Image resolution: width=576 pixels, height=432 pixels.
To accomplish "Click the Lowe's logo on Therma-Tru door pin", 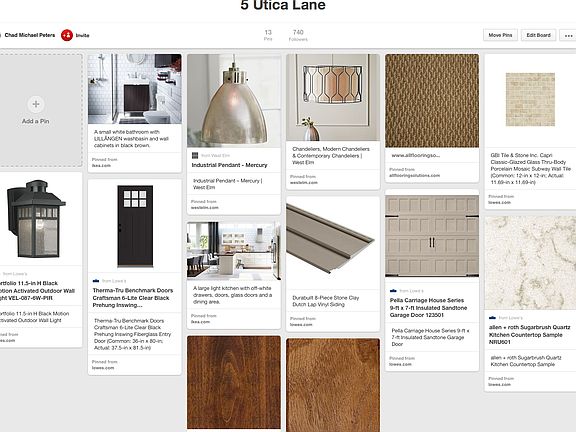I will (x=96, y=281).
